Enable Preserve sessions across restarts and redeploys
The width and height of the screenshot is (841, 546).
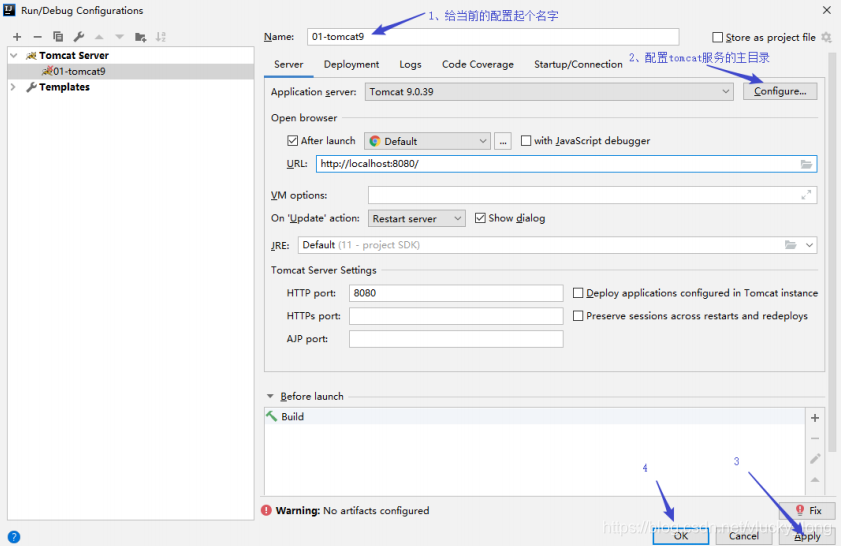pos(578,316)
